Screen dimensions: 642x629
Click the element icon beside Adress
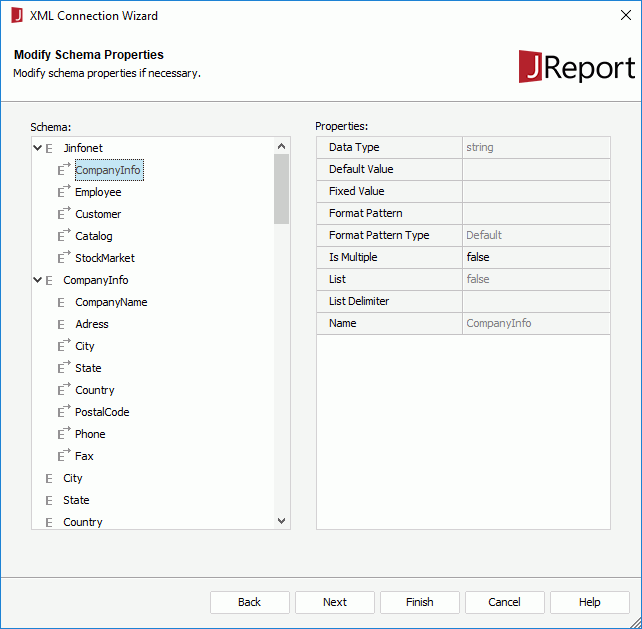[61, 325]
